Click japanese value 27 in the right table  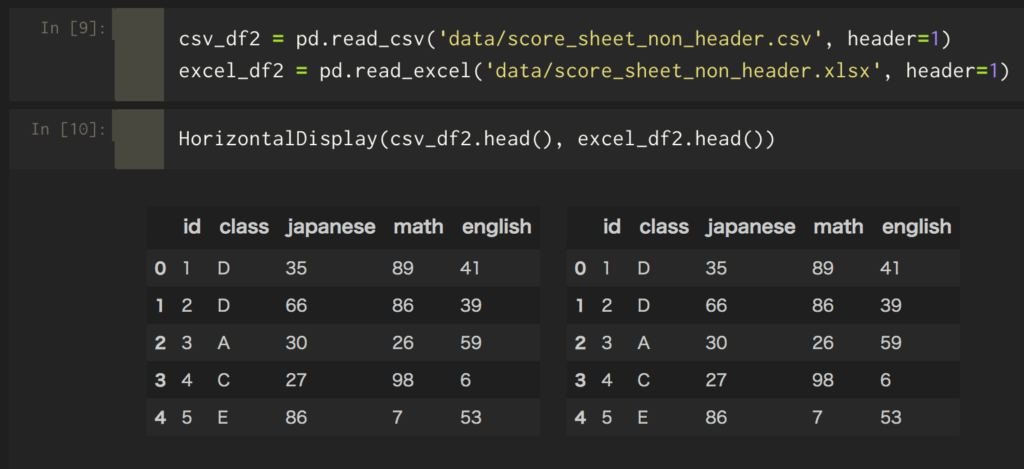716,380
